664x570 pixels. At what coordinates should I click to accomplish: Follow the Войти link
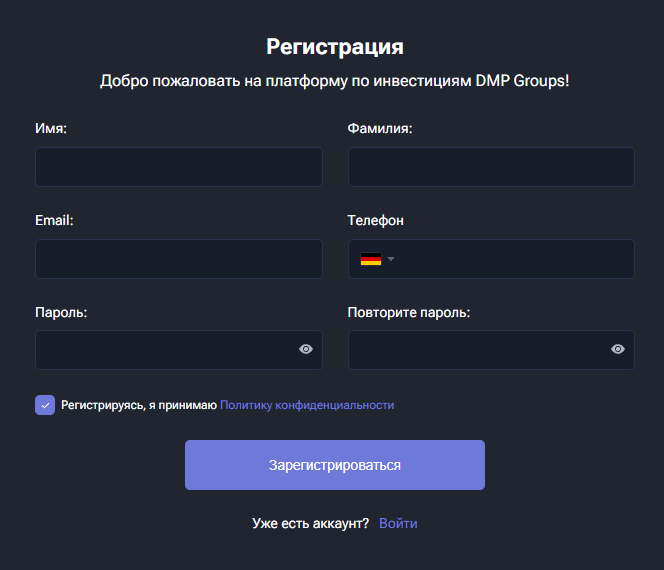pyautogui.click(x=398, y=523)
